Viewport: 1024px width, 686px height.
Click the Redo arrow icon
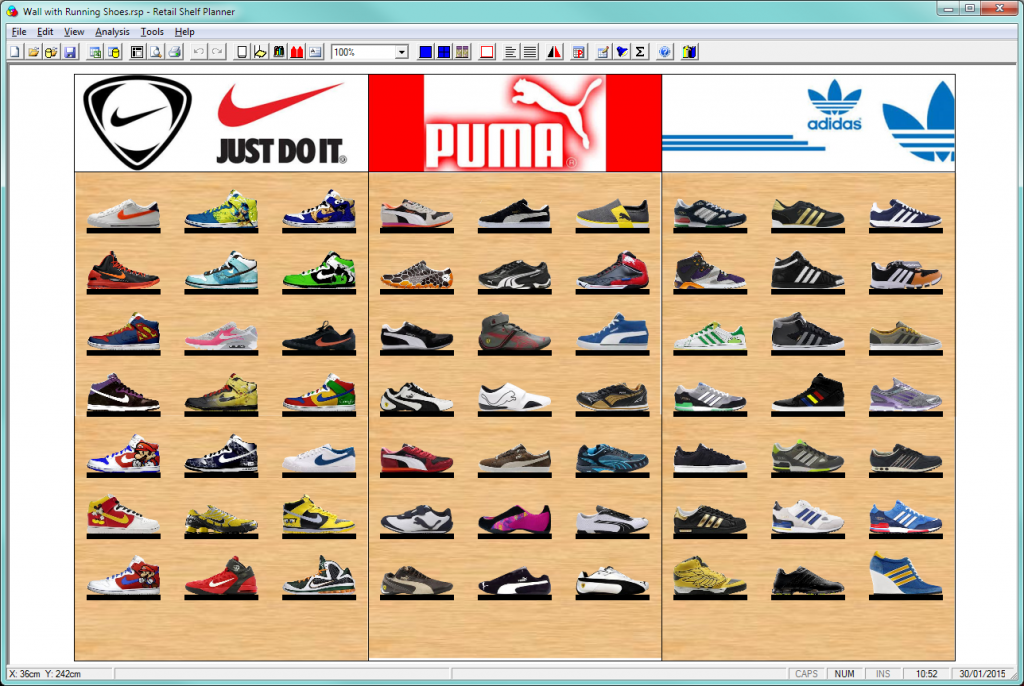click(x=217, y=52)
